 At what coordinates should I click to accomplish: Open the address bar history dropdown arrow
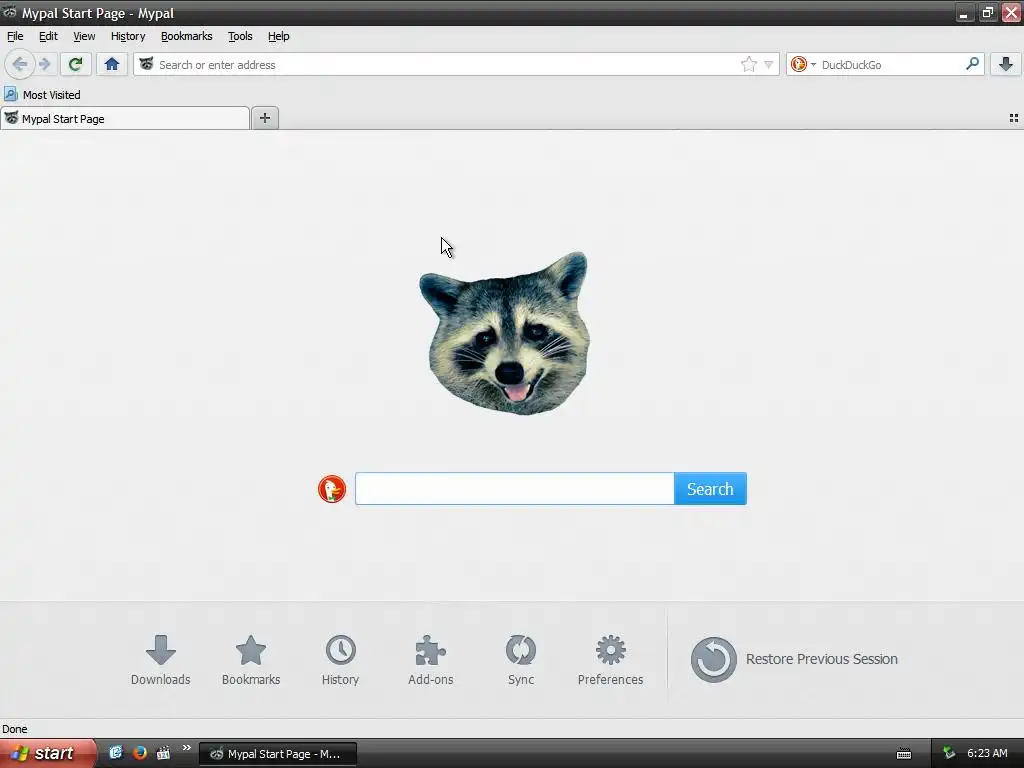point(769,65)
